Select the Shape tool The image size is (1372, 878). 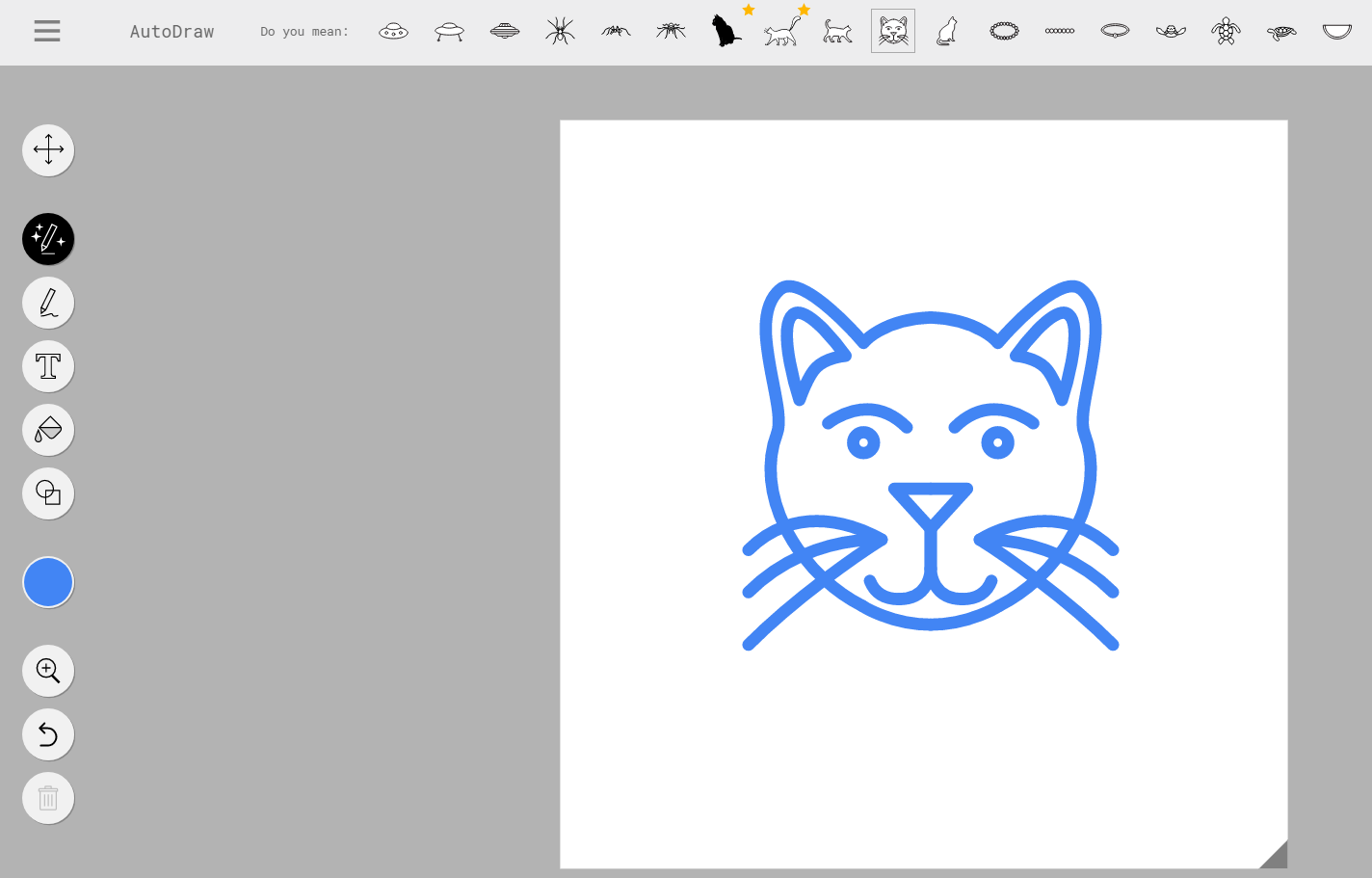48,493
